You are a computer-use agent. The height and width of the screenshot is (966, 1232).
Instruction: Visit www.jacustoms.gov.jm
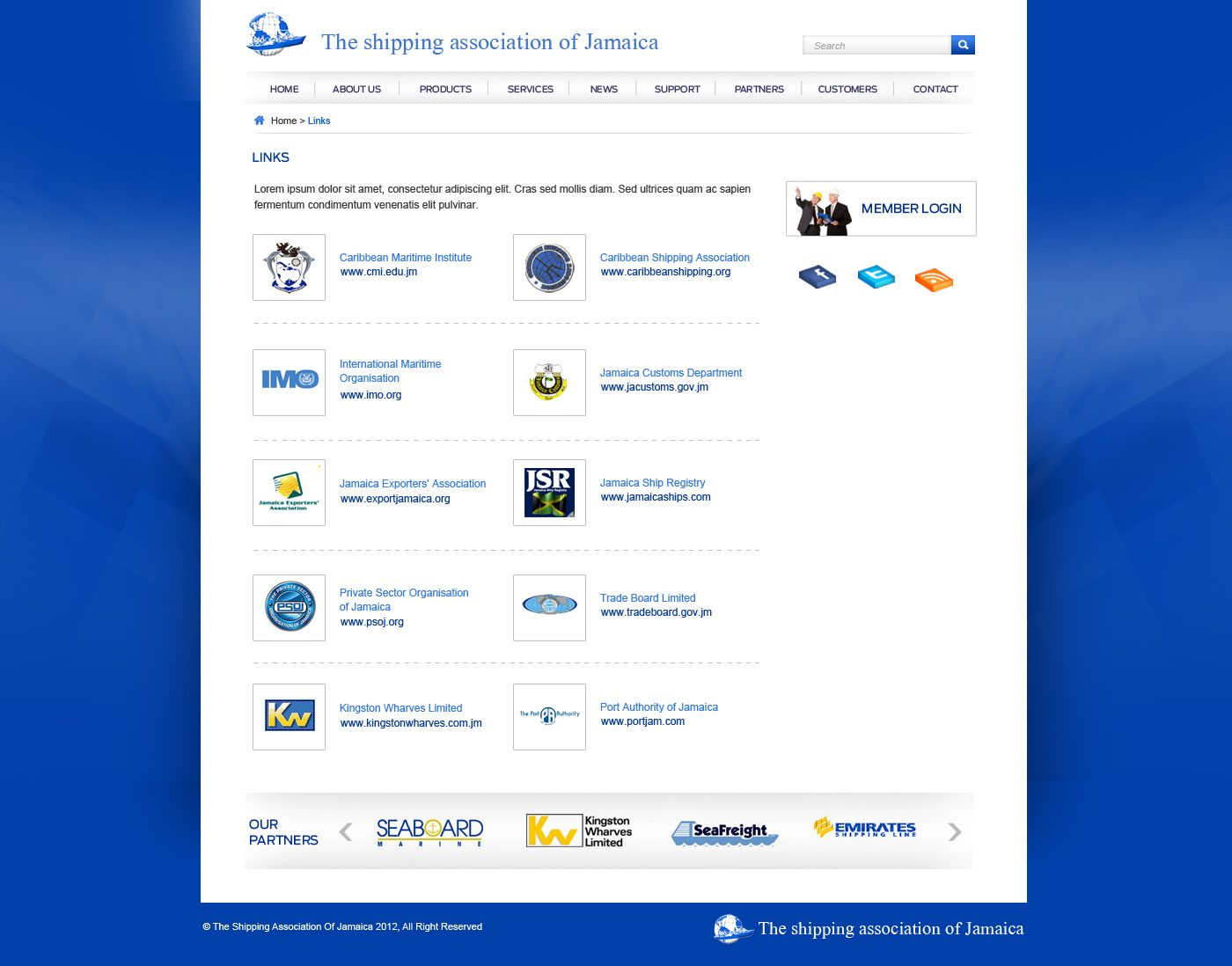pyautogui.click(x=655, y=387)
